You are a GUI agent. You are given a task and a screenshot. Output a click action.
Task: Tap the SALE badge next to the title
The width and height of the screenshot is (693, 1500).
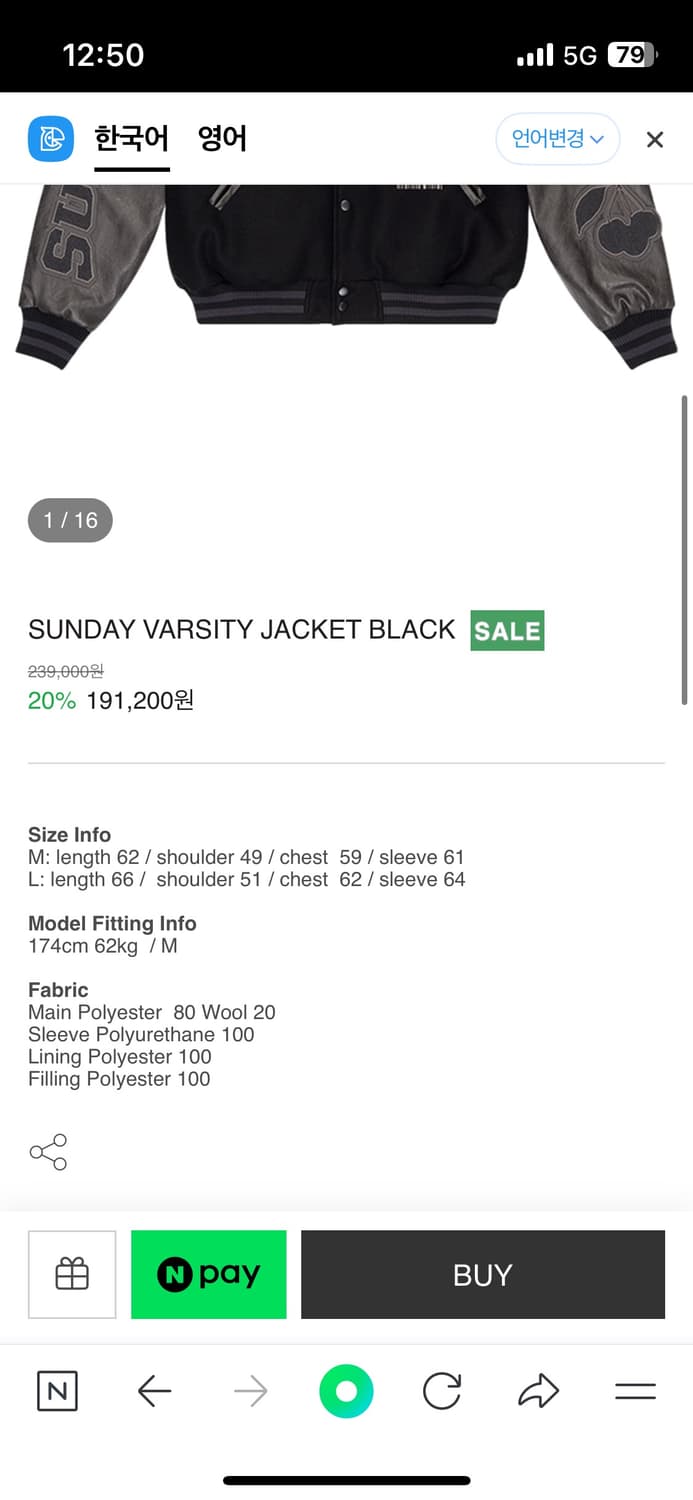click(x=507, y=630)
